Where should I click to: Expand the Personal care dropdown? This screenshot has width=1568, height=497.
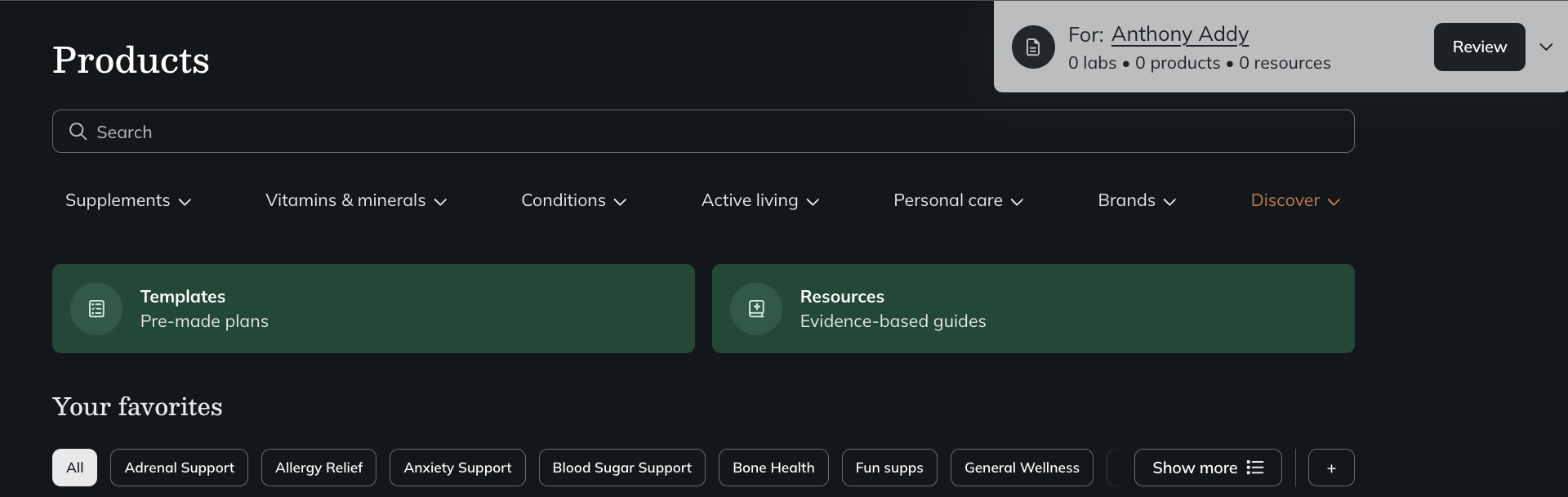point(958,201)
